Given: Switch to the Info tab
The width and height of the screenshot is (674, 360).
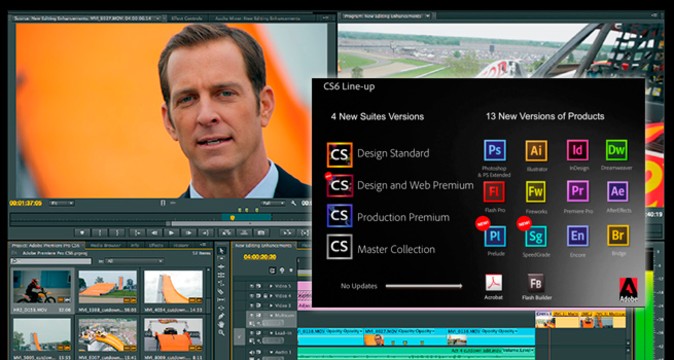Looking at the screenshot, I should pyautogui.click(x=135, y=245).
